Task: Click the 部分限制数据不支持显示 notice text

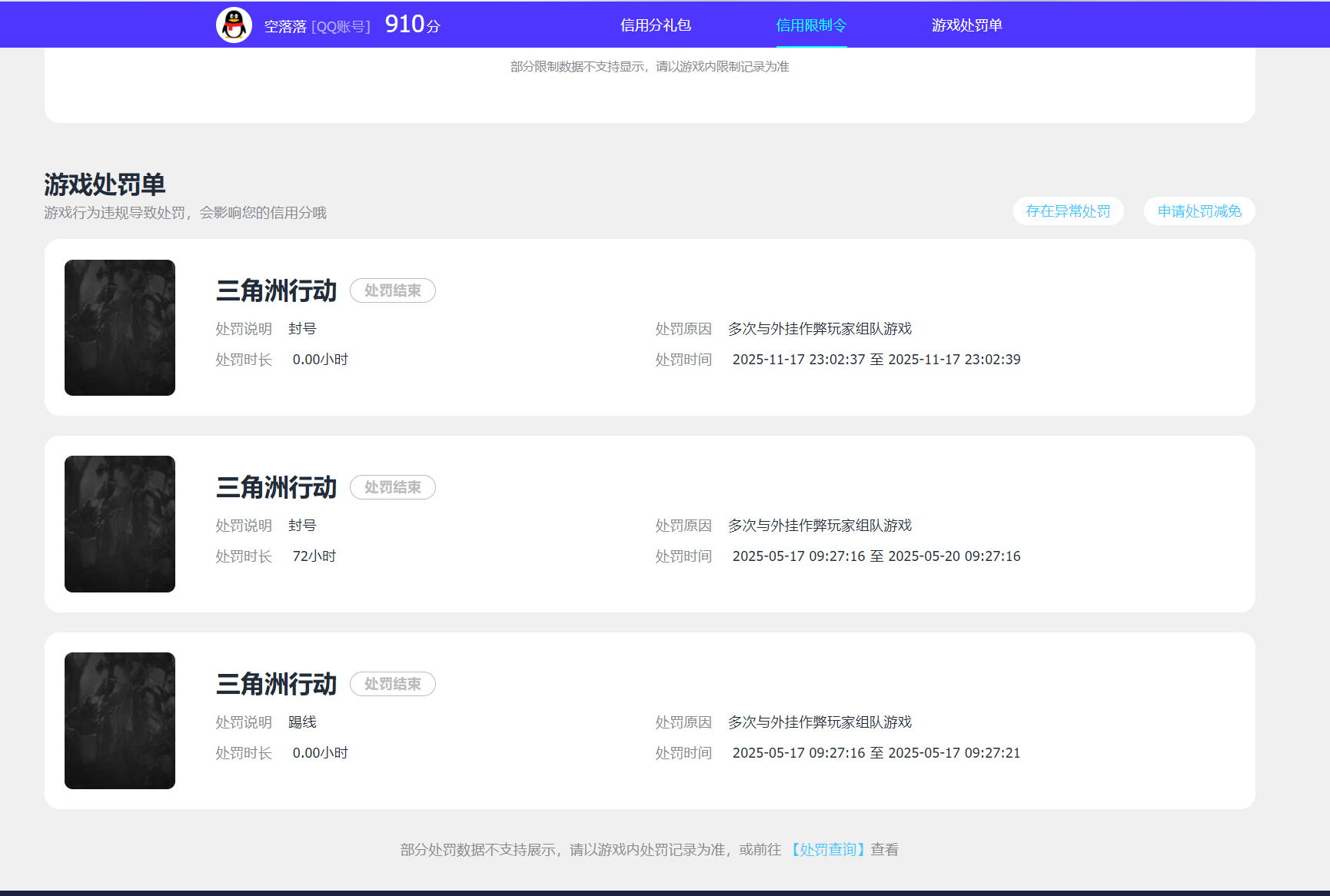Action: click(x=650, y=67)
